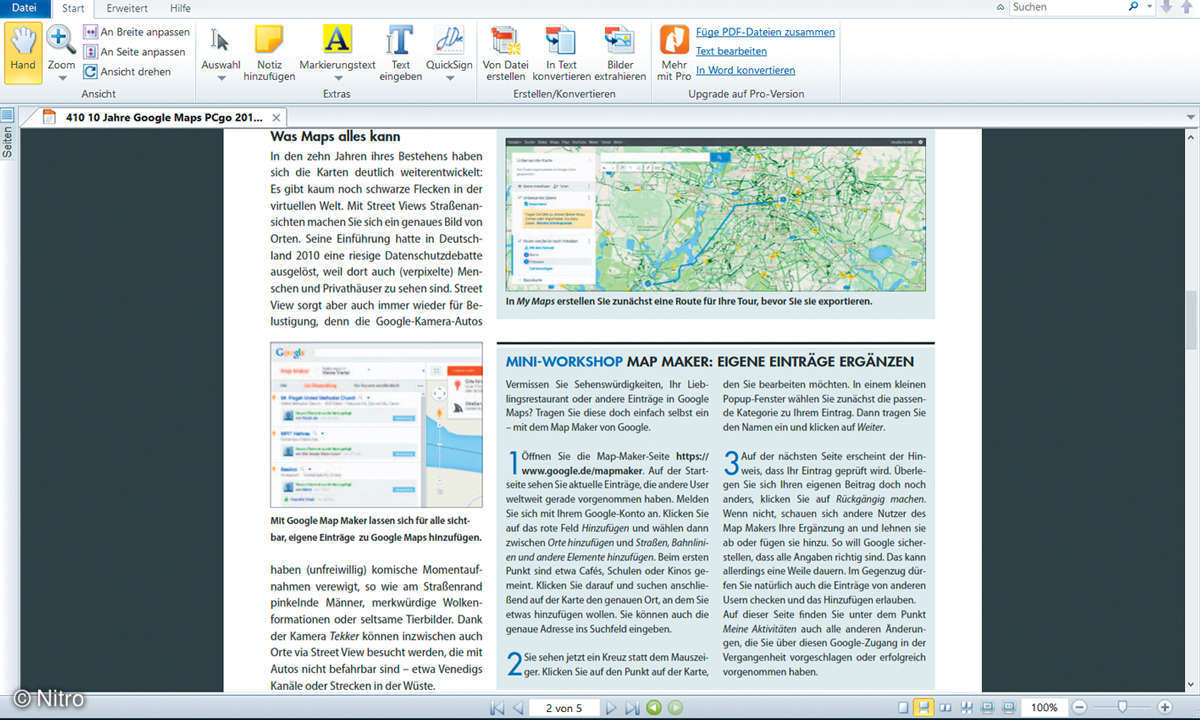Click the vertical scrollbar thumb
The width and height of the screenshot is (1200, 720).
(x=1191, y=320)
